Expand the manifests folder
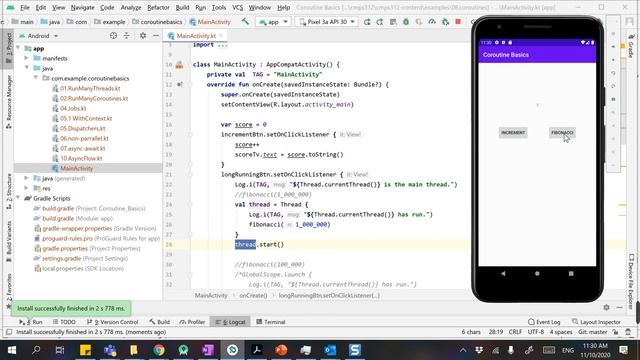This screenshot has height=360, width=640. coord(27,58)
